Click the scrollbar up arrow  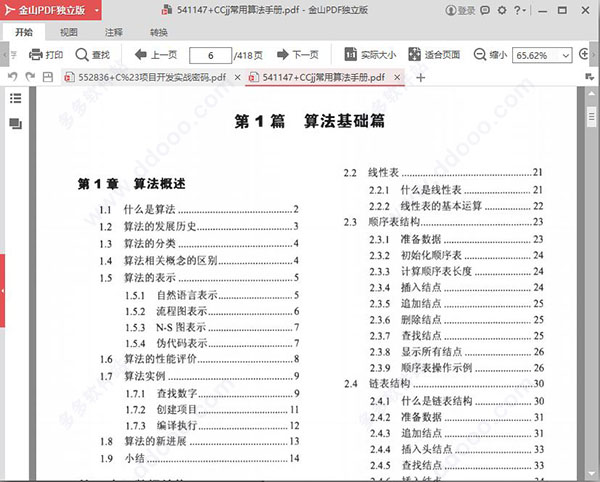click(592, 93)
